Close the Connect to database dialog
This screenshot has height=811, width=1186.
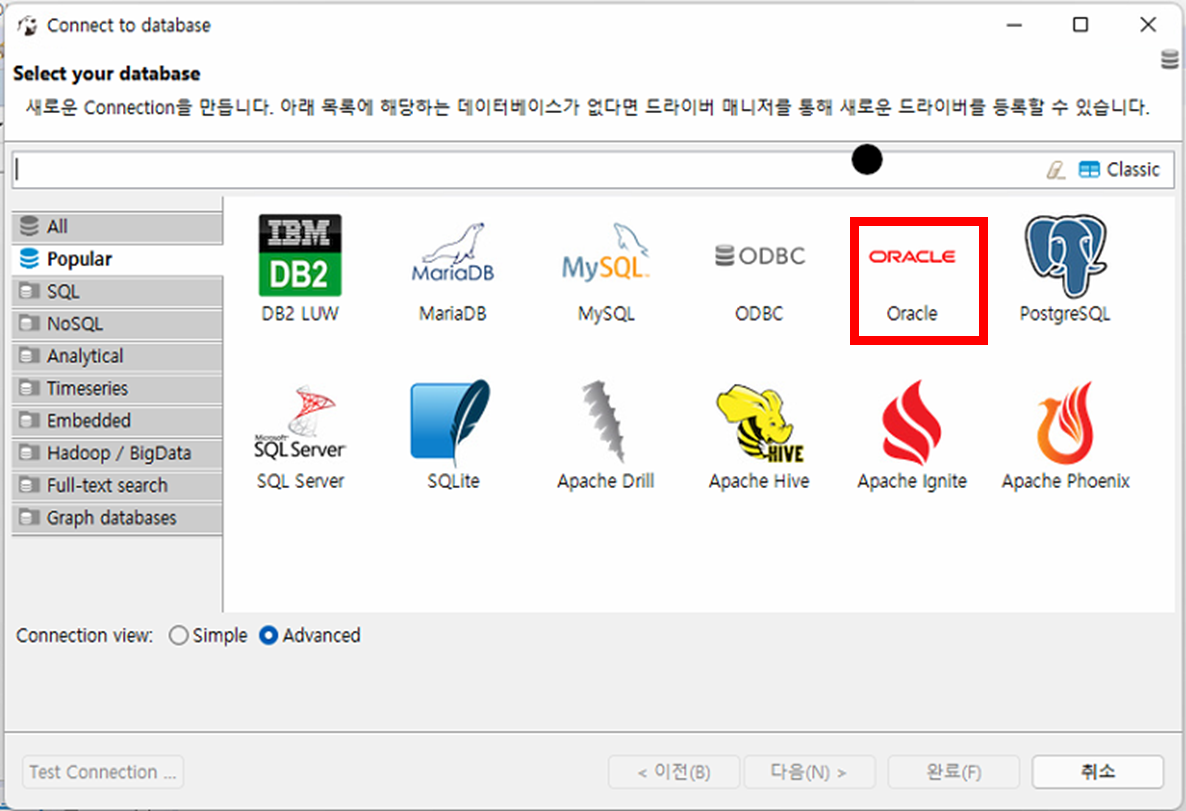(1147, 25)
